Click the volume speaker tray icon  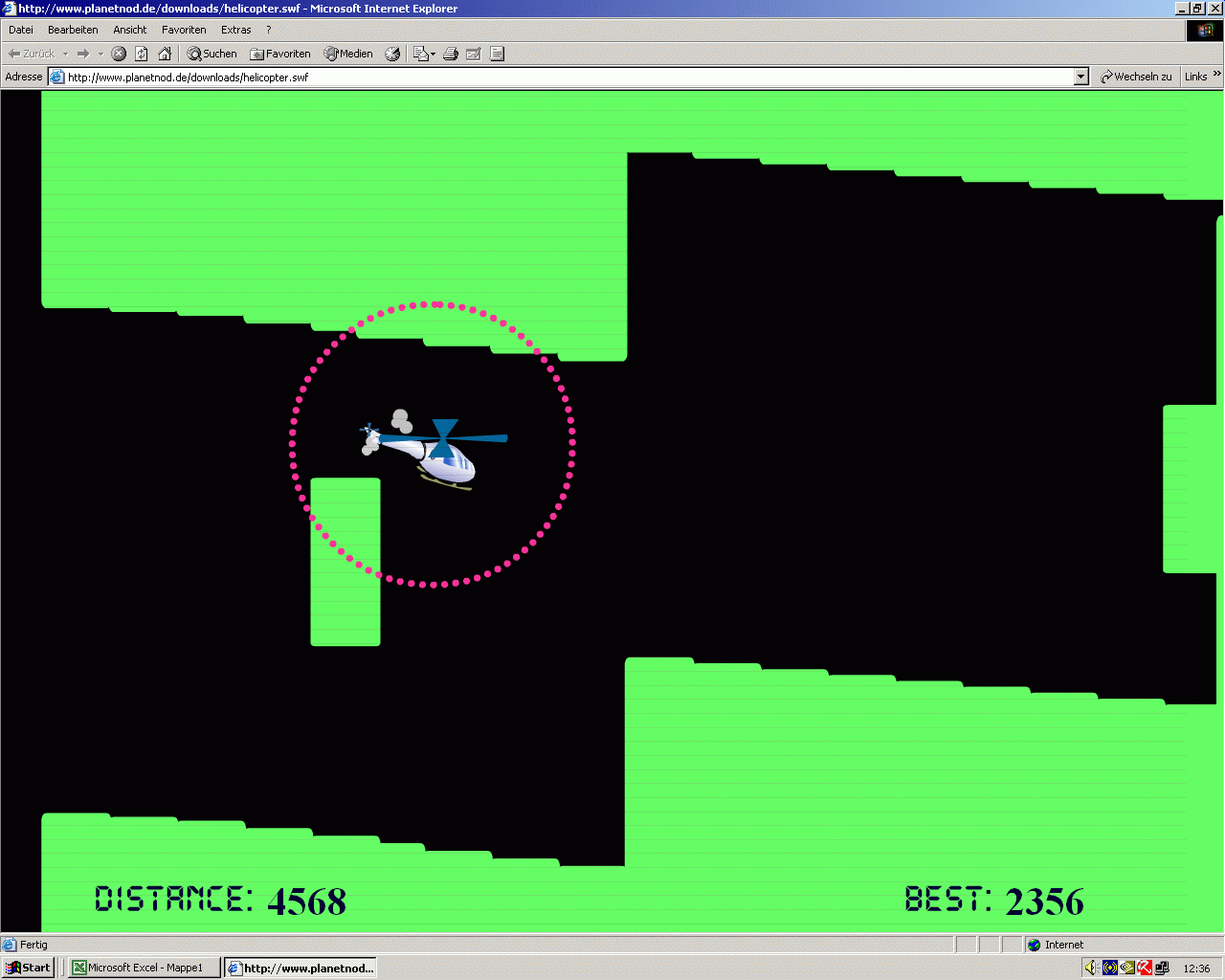tap(1092, 968)
